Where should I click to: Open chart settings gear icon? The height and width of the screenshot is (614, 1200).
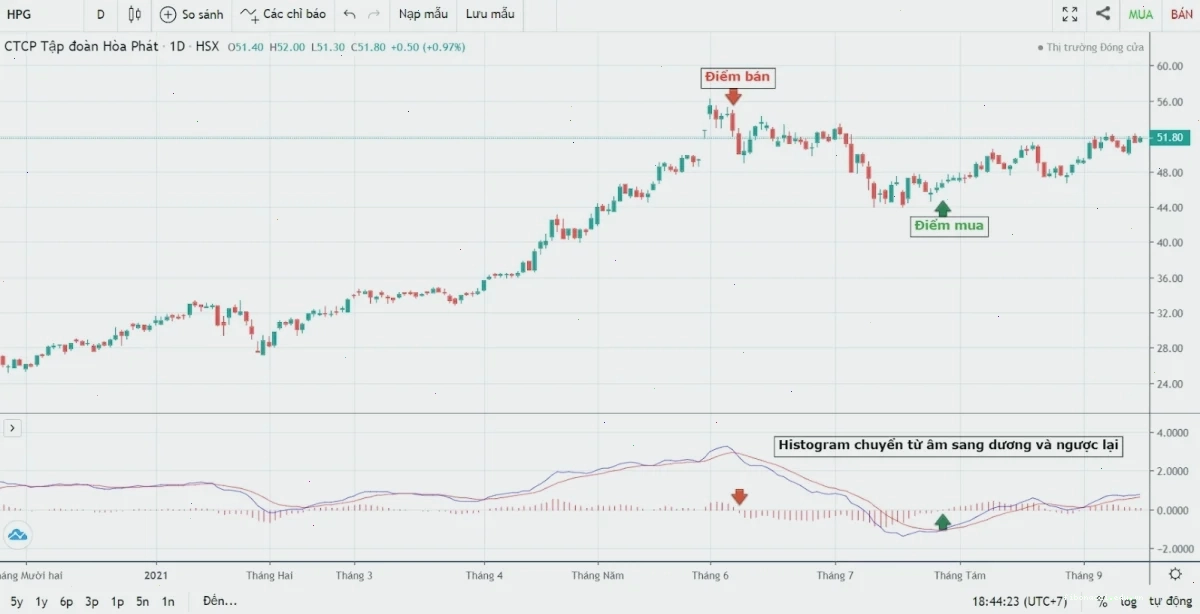tap(1176, 574)
